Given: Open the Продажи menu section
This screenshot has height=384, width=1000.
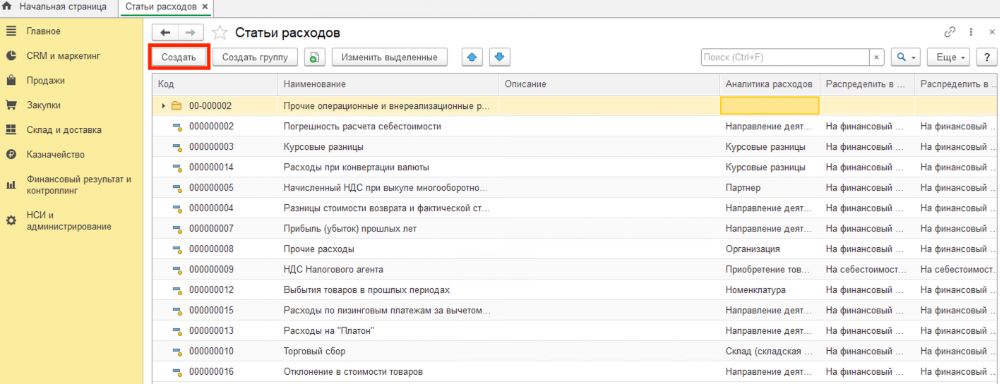Looking at the screenshot, I should (x=45, y=80).
